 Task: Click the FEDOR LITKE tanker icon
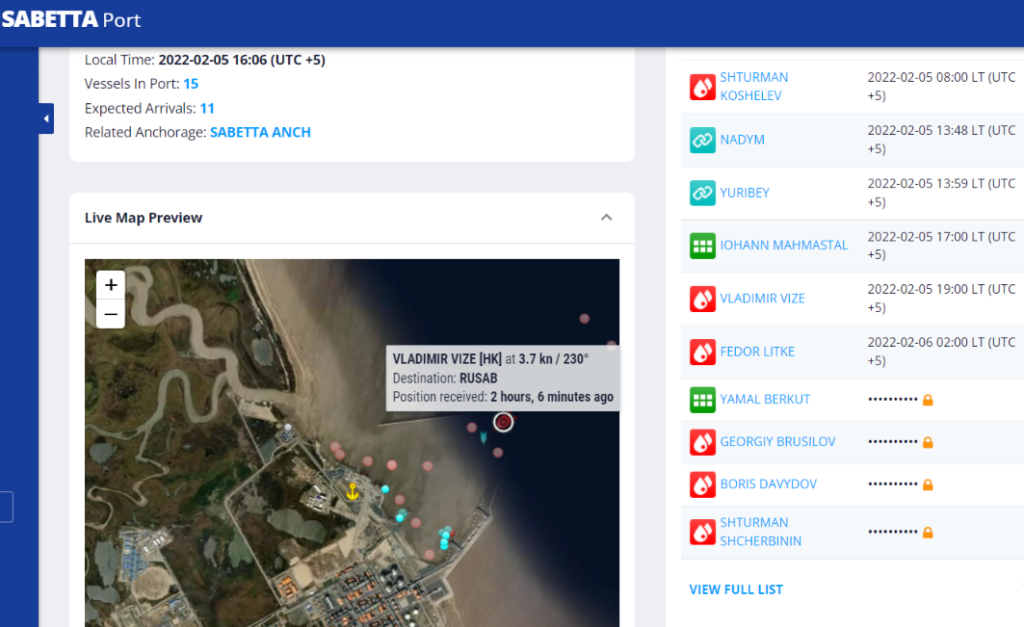pyautogui.click(x=703, y=352)
